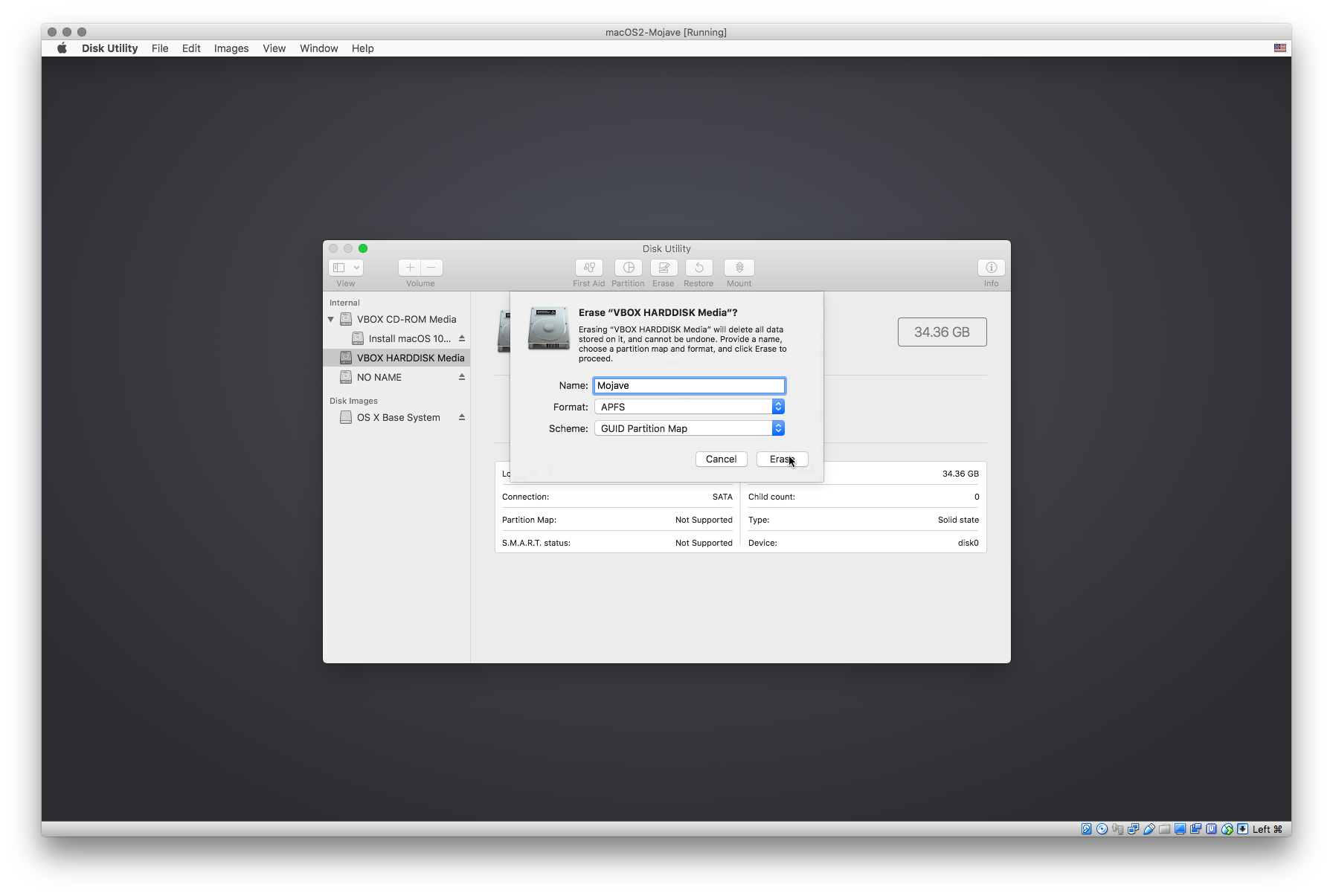Click the sidebar View layout icon
1333x896 pixels.
pos(339,268)
